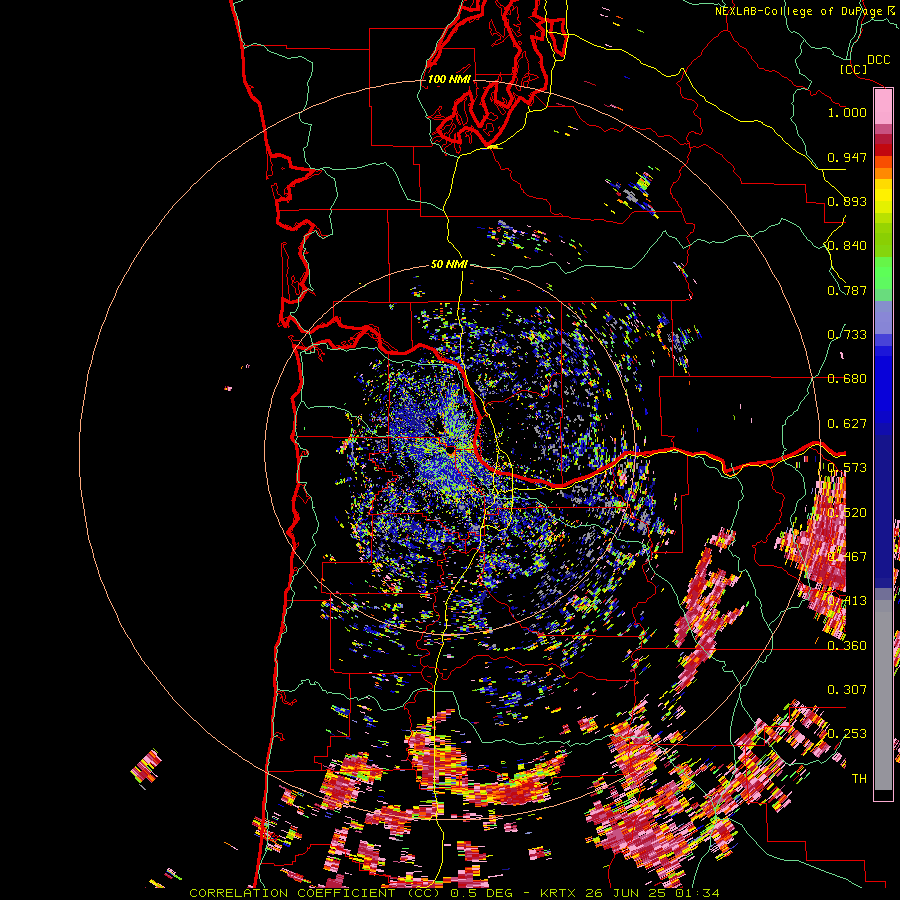This screenshot has height=900, width=900.
Task: Click the CORRELATION COEFFICIENT (CC) caption text
Action: tap(317, 893)
